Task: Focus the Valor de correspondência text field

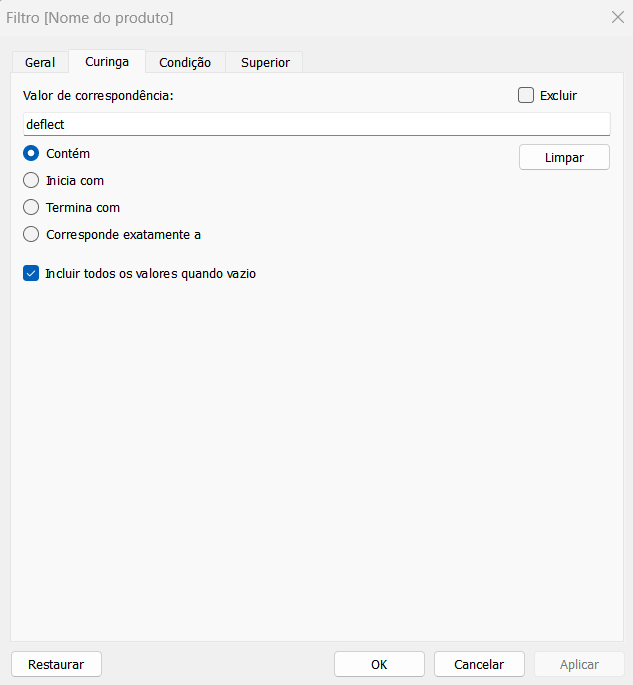Action: click(x=316, y=124)
